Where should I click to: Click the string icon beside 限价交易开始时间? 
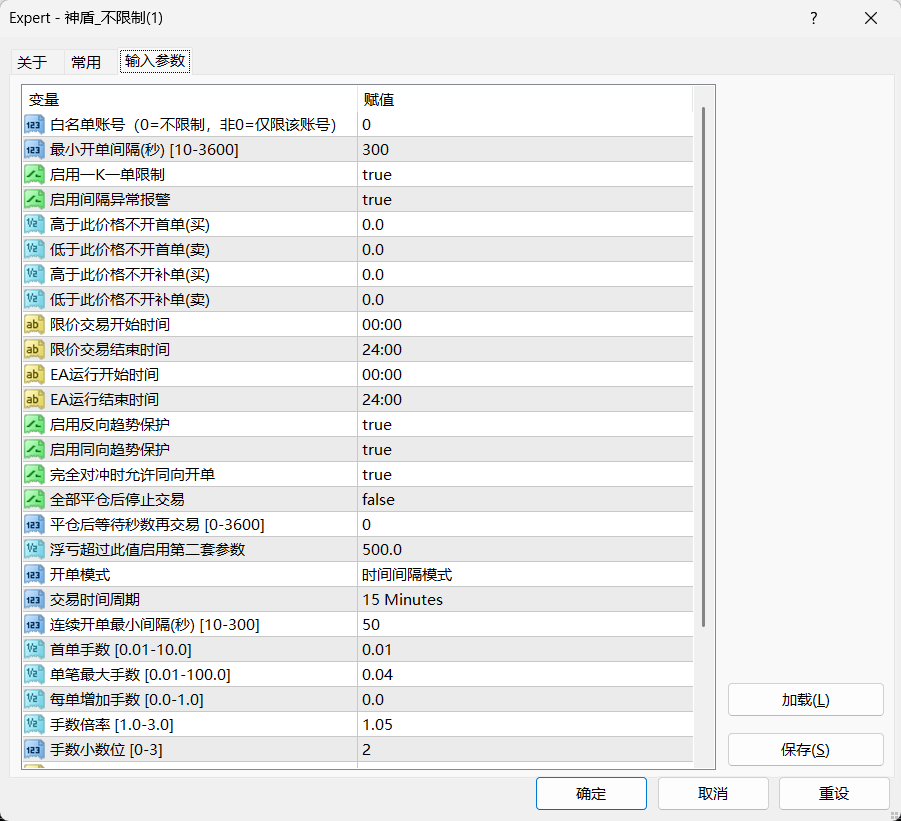34,325
